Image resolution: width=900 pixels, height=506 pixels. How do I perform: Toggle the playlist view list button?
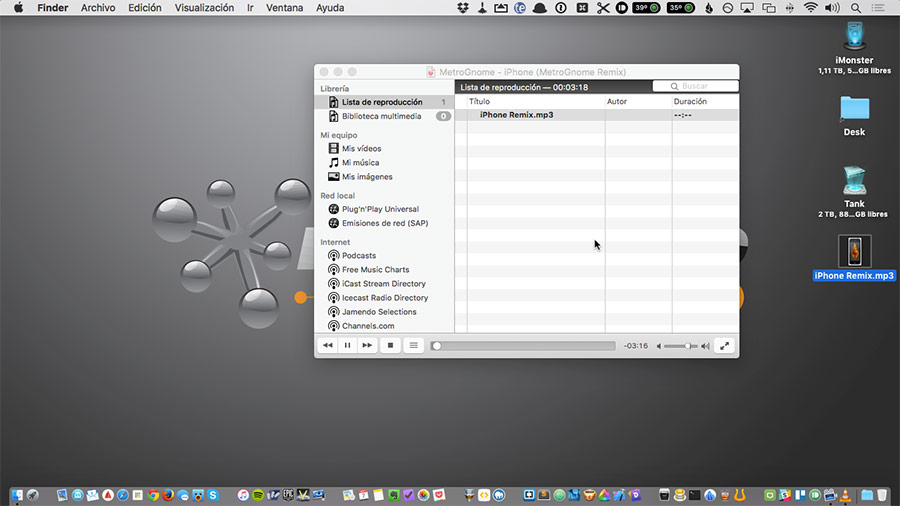tap(413, 345)
